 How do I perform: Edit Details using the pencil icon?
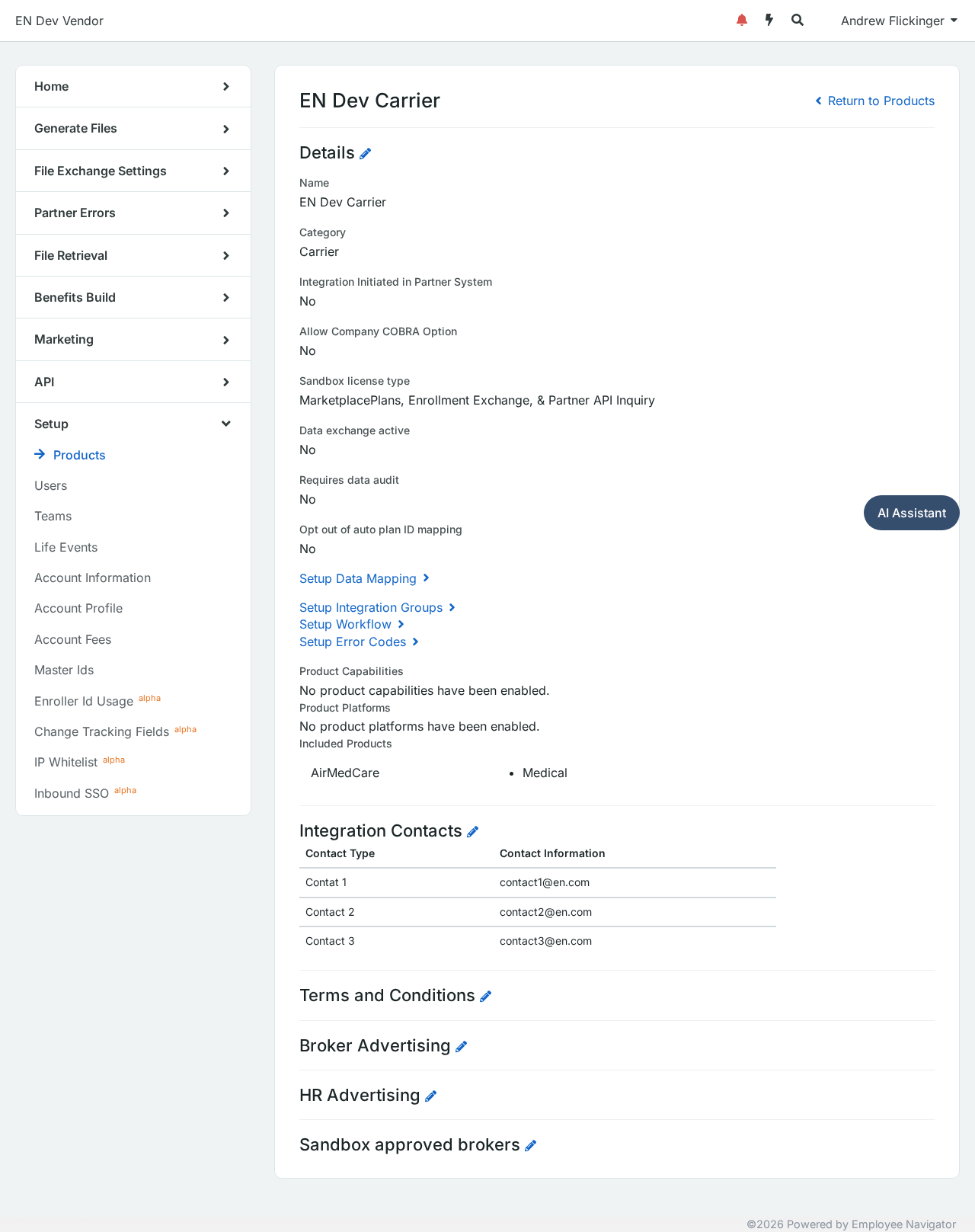(366, 154)
